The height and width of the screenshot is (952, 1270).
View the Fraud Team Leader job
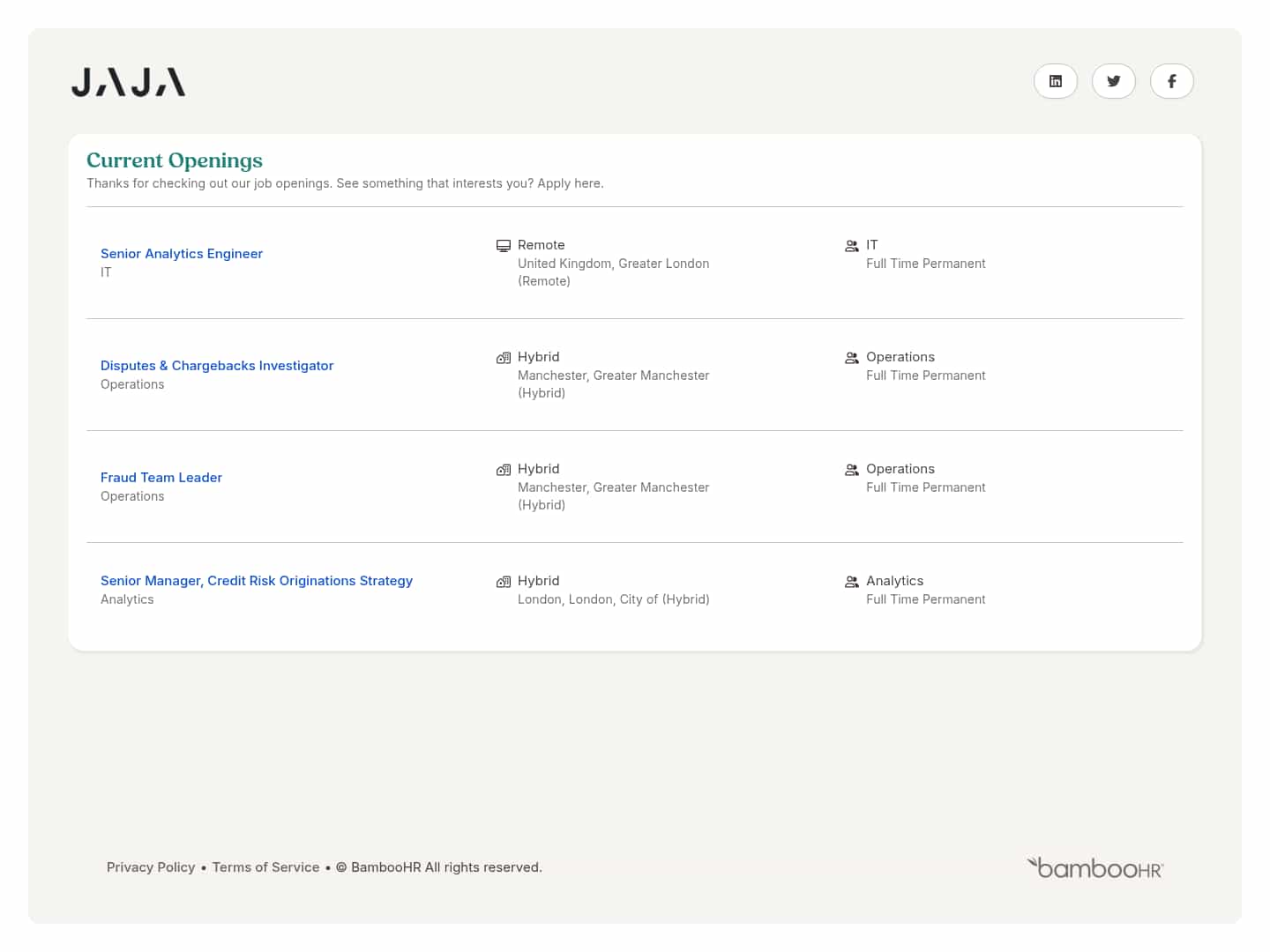point(161,478)
